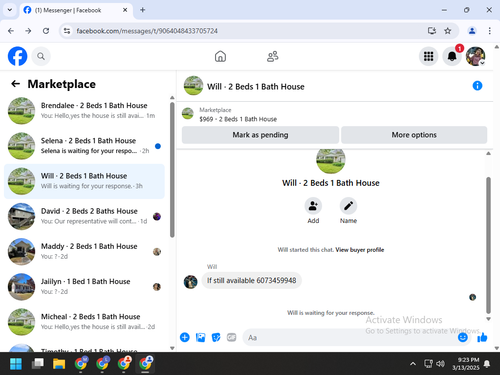Close the Messenger tab
The width and height of the screenshot is (500, 375).
pos(125,10)
